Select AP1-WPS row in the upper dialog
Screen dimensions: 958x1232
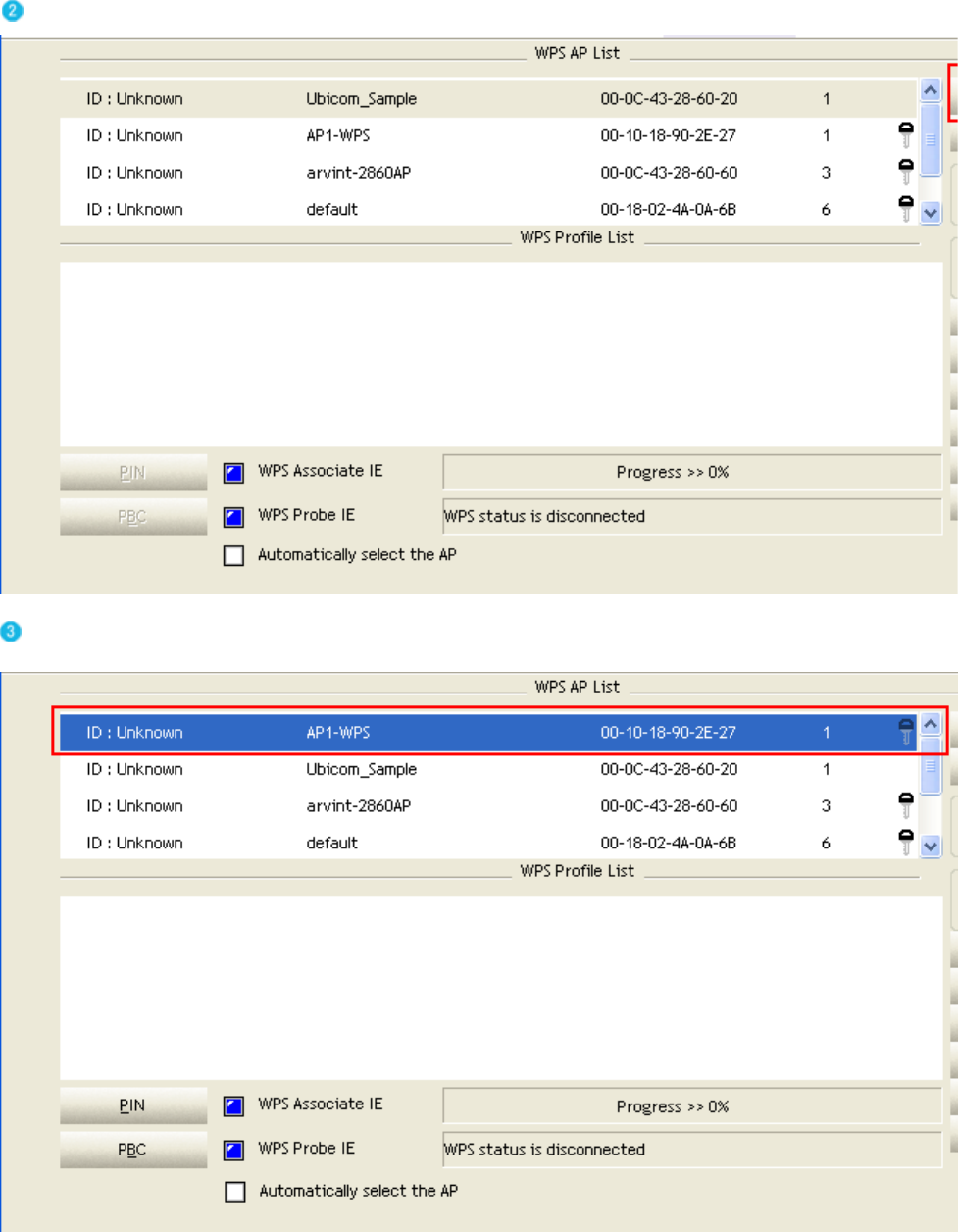point(488,135)
